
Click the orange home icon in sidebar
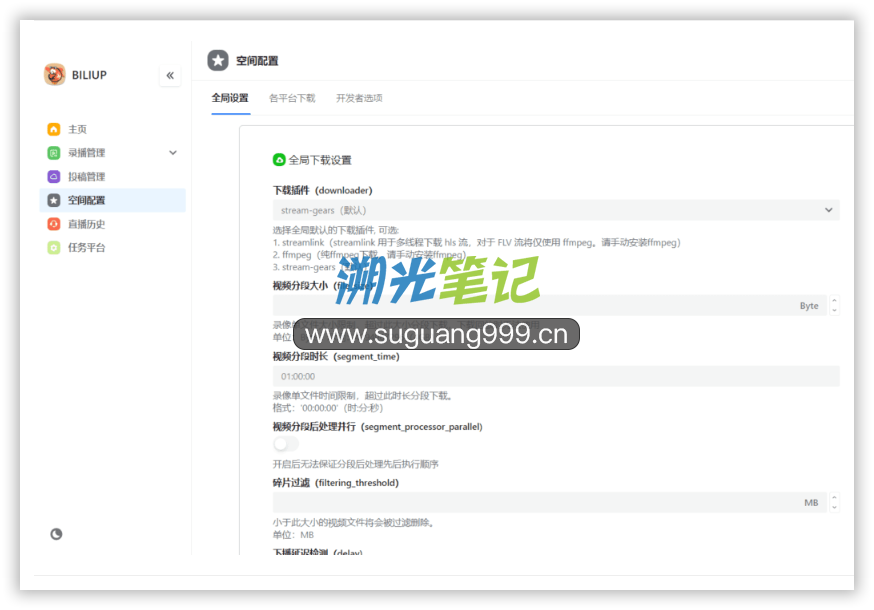tap(54, 129)
